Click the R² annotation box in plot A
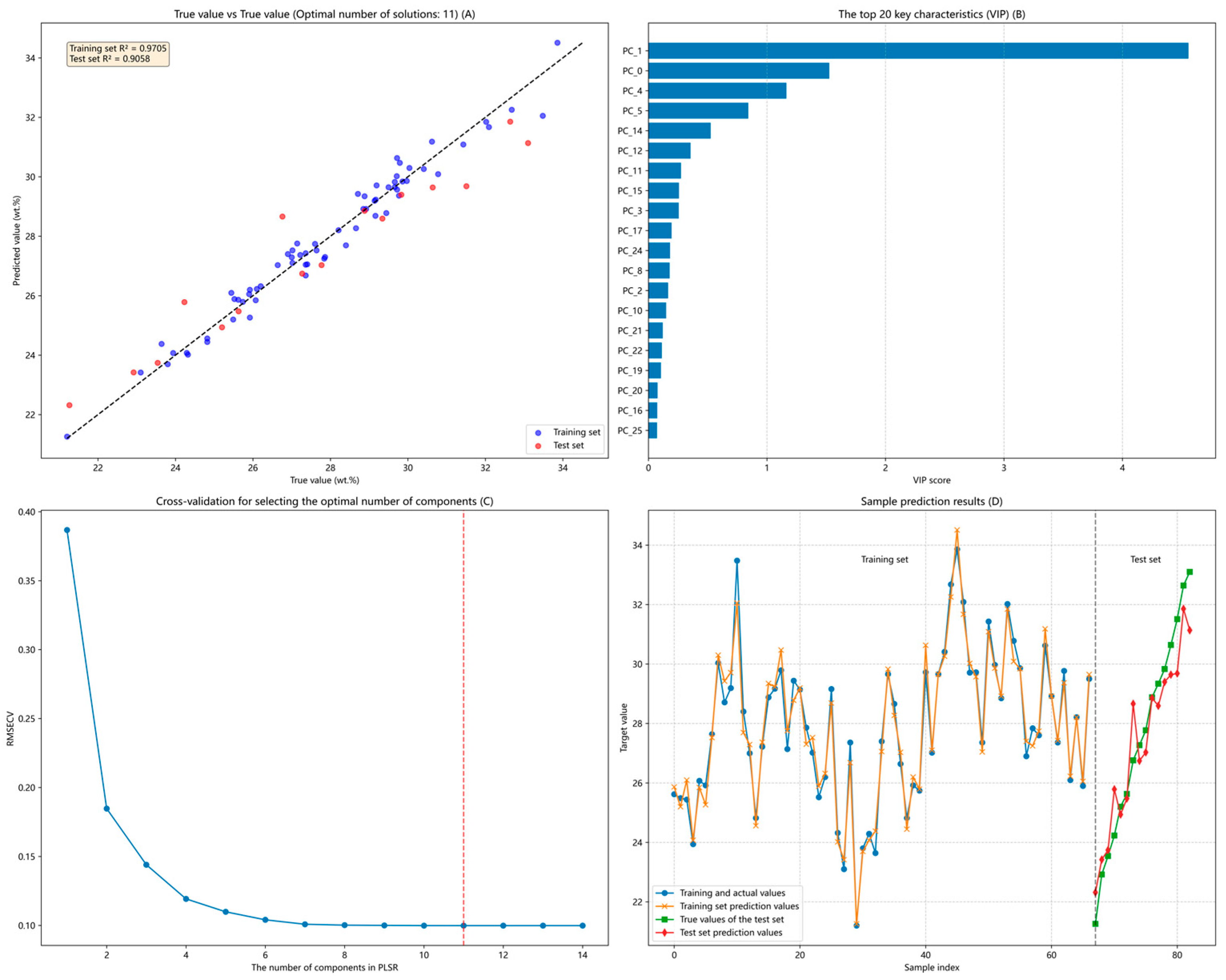Image resolution: width=1226 pixels, height=980 pixels. 118,54
